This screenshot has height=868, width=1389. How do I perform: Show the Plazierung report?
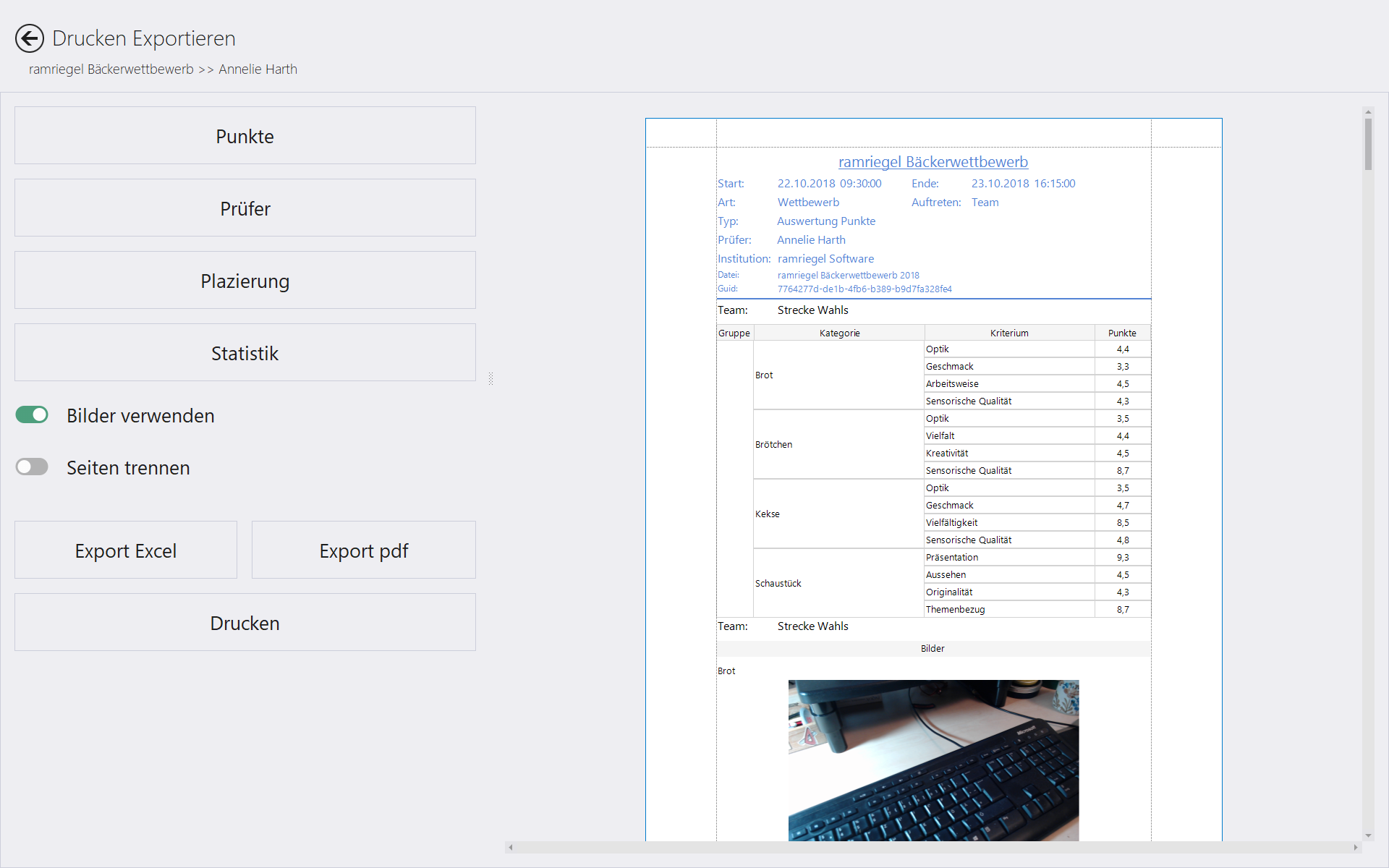pyautogui.click(x=245, y=281)
